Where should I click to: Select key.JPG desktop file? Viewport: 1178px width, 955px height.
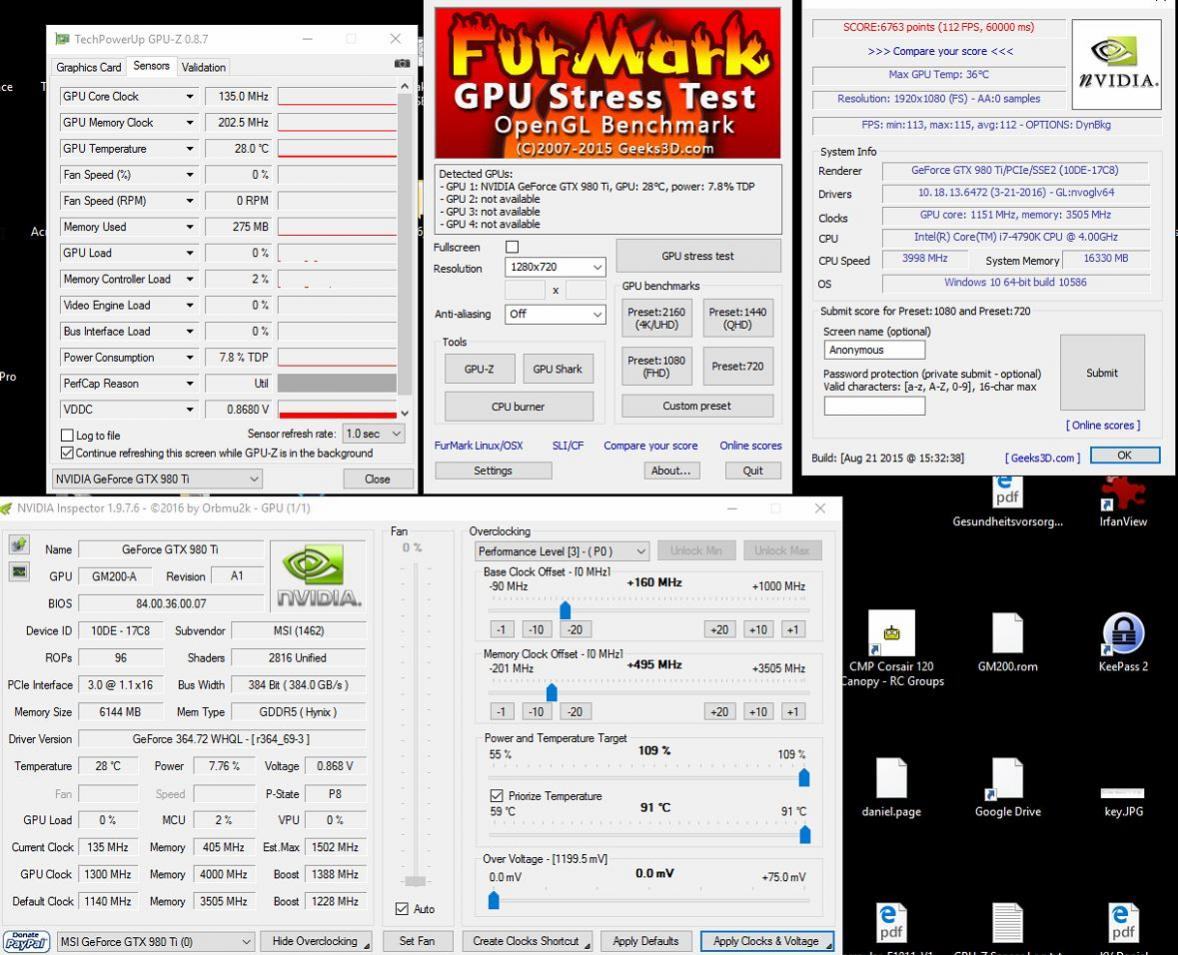pos(1122,801)
